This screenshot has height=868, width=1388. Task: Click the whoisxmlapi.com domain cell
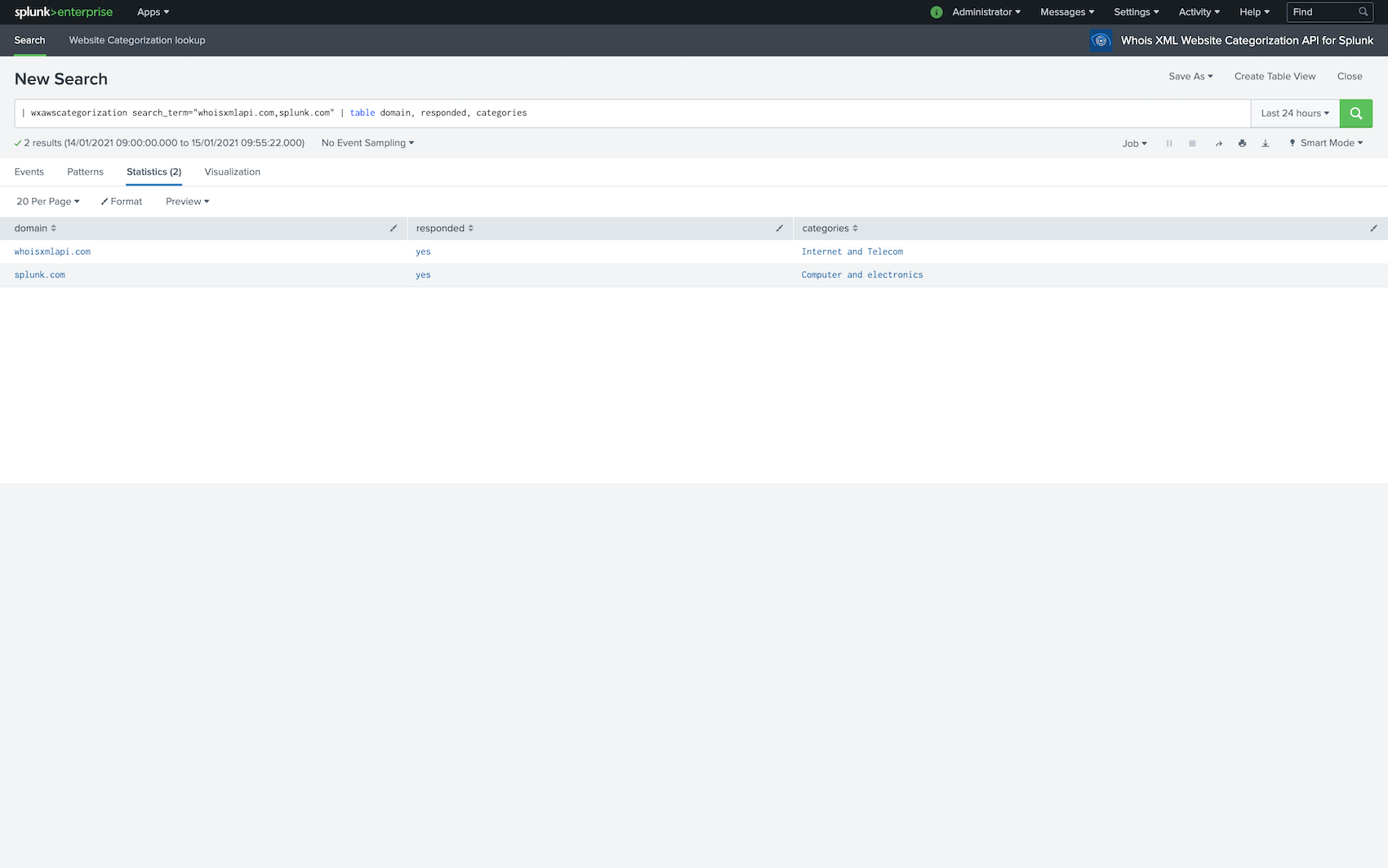click(x=52, y=251)
